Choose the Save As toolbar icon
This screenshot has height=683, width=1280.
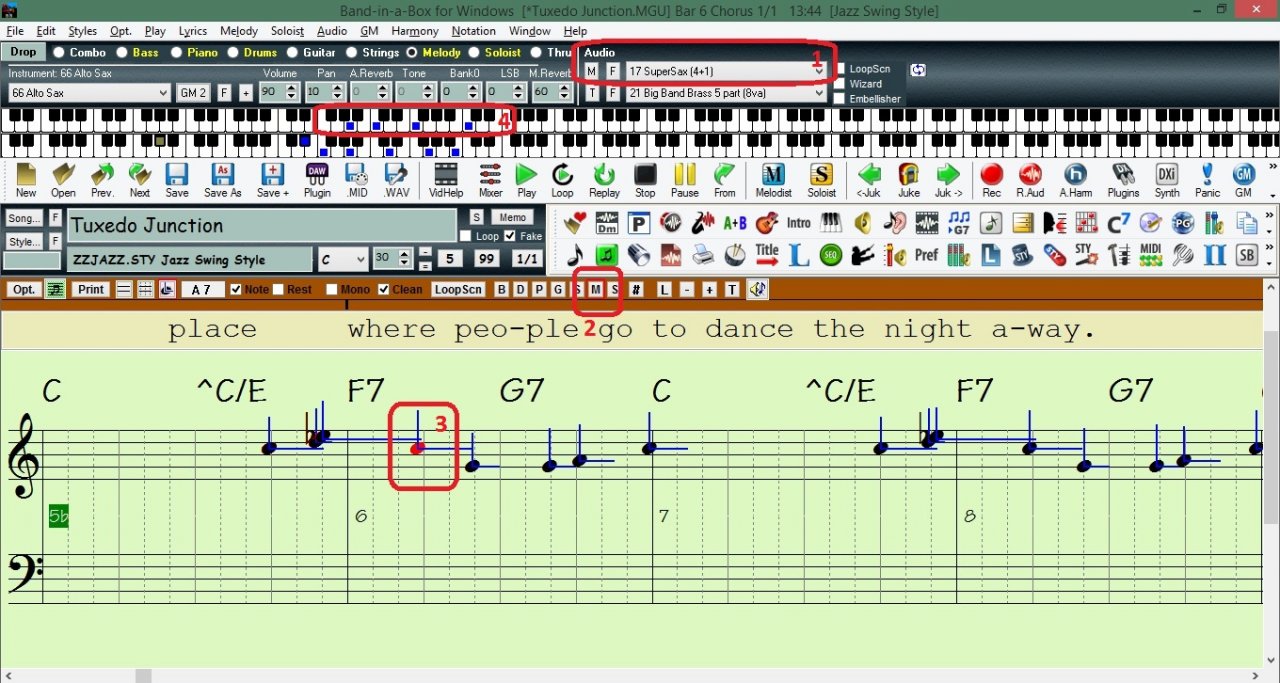(x=222, y=180)
